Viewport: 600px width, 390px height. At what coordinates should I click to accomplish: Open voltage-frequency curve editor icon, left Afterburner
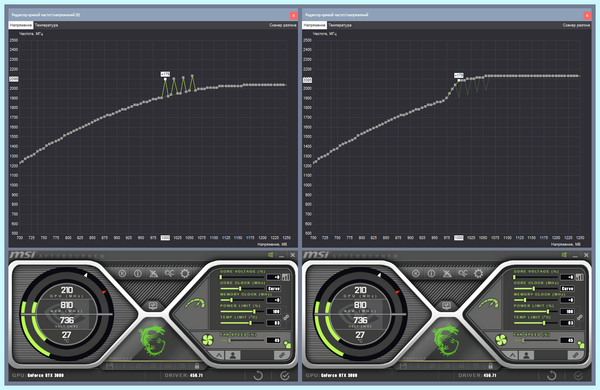[286, 277]
